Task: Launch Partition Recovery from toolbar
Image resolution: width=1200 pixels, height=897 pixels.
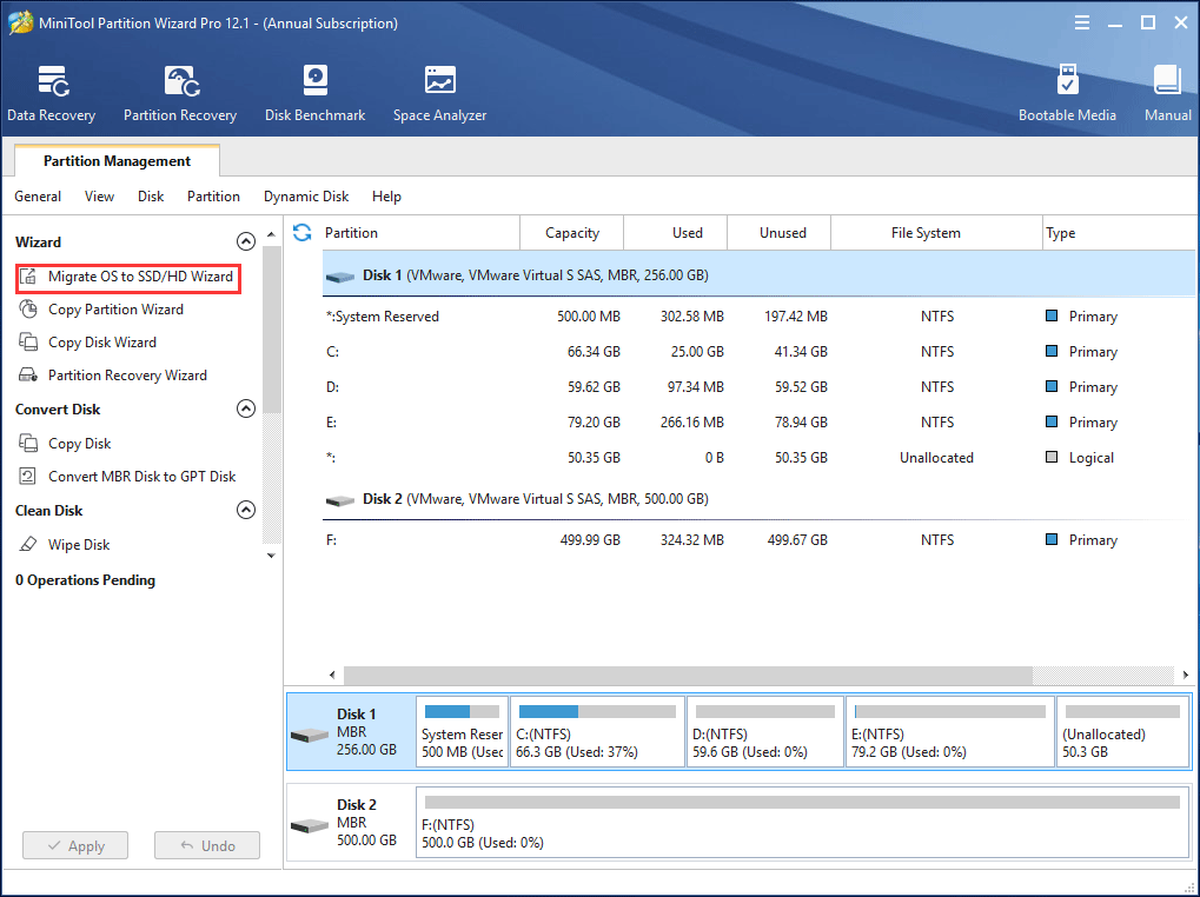Action: pos(180,94)
